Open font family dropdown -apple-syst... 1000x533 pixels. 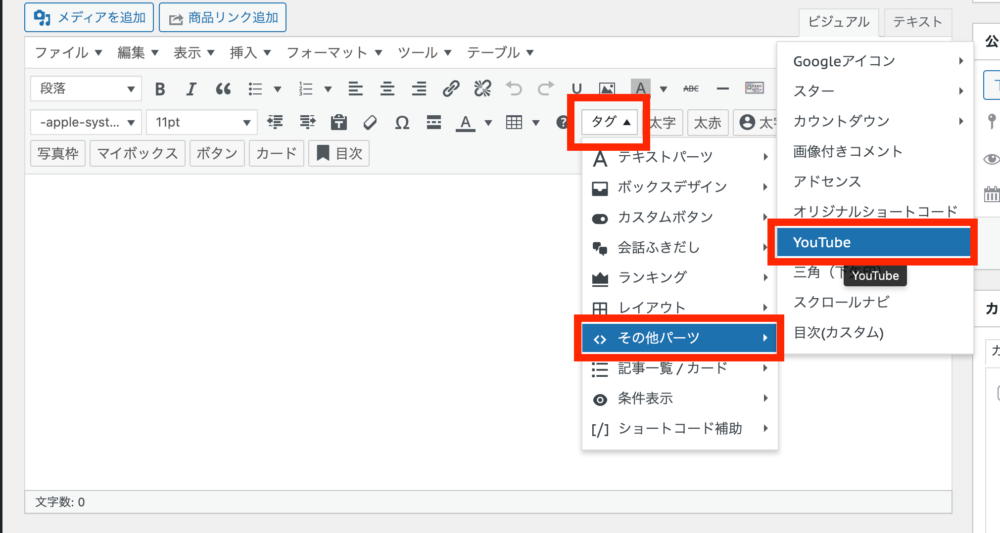point(86,122)
